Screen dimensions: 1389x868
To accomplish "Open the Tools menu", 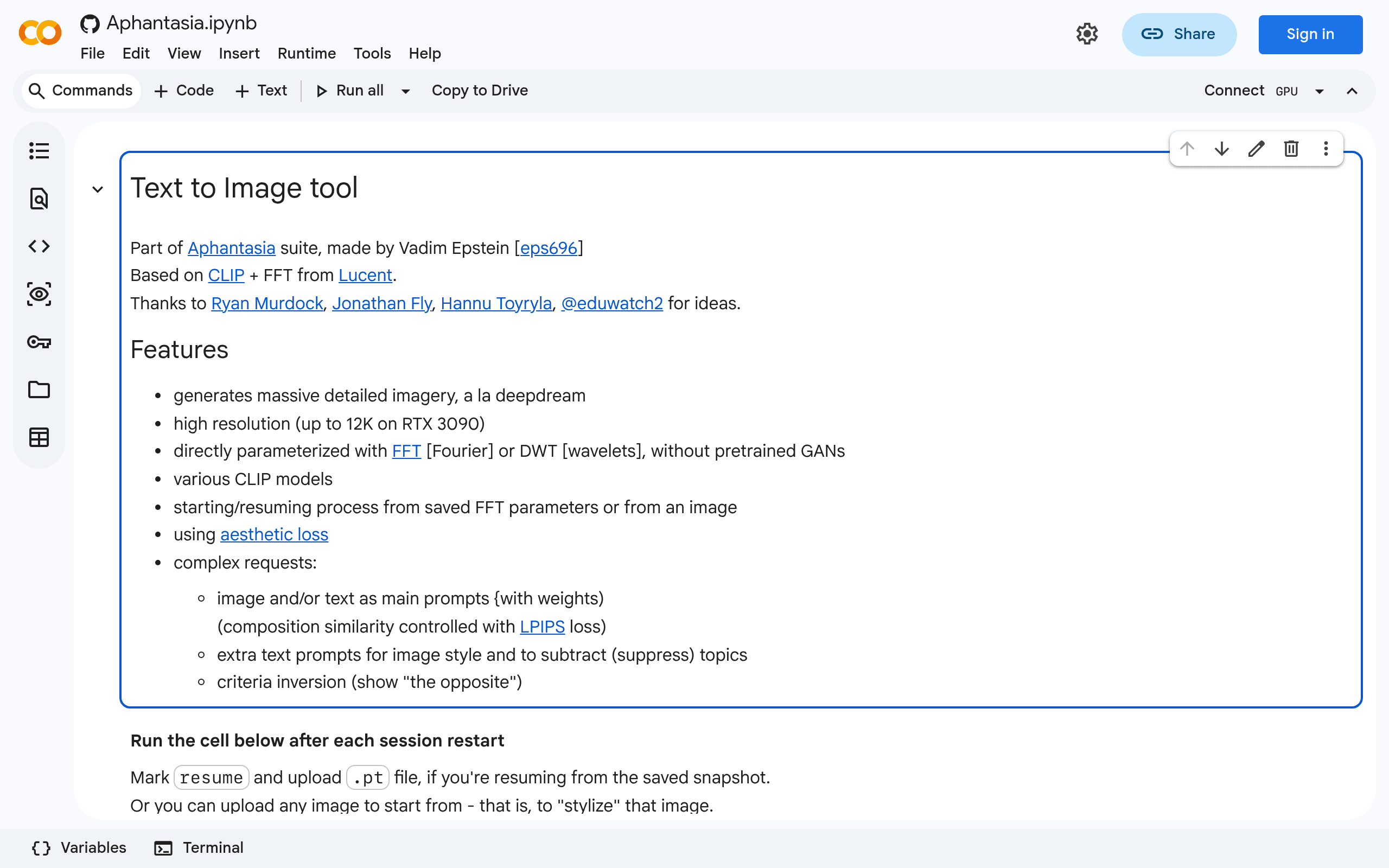I will (372, 53).
